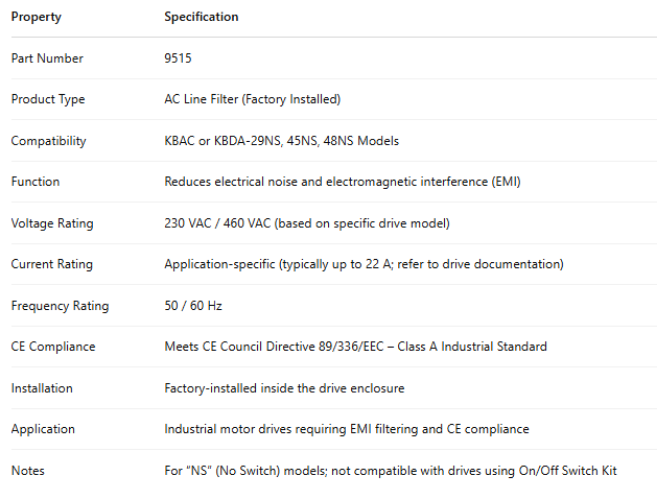Select the Voltage Rating label

52,223
